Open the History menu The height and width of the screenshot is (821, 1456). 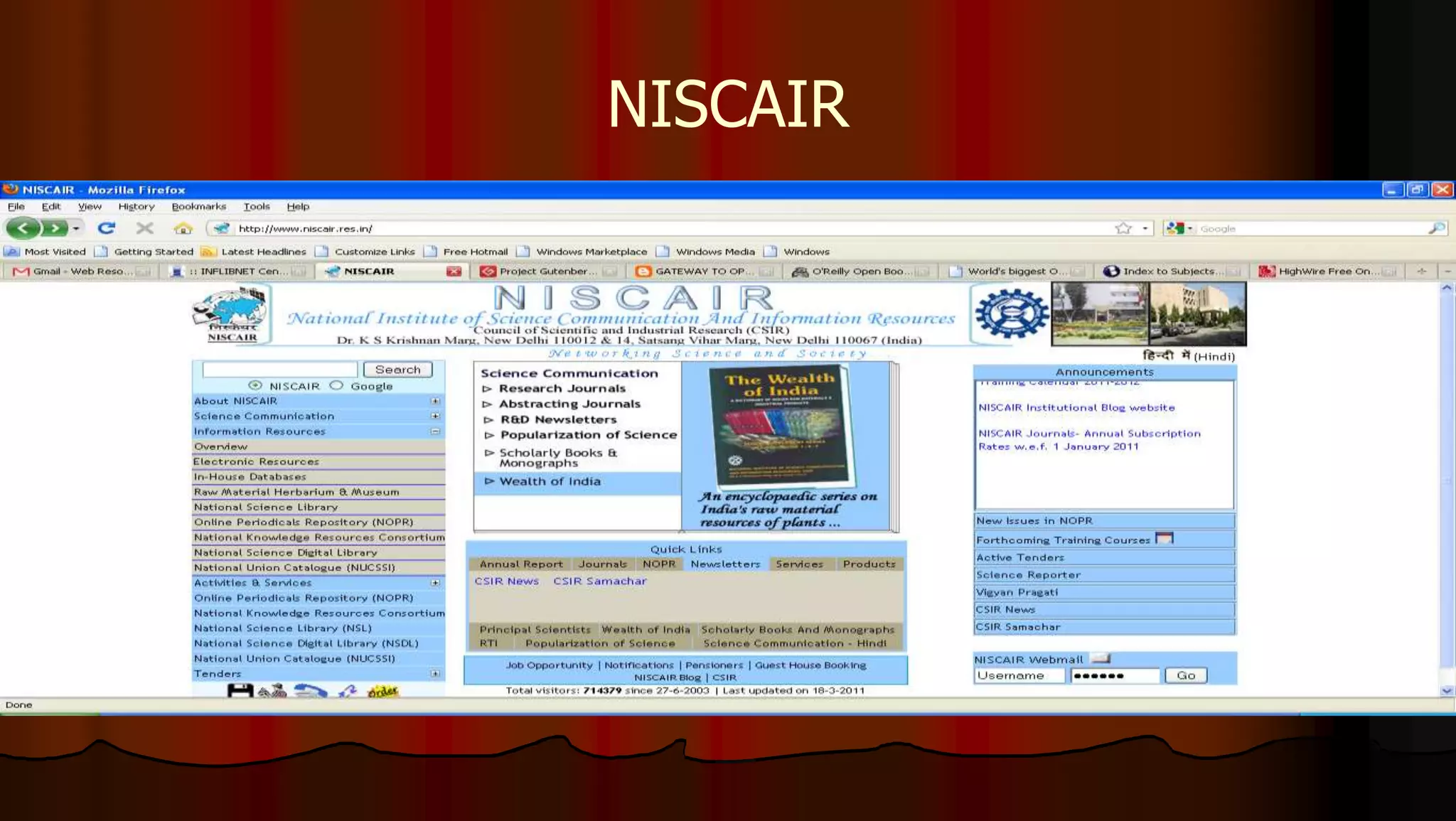tap(136, 206)
